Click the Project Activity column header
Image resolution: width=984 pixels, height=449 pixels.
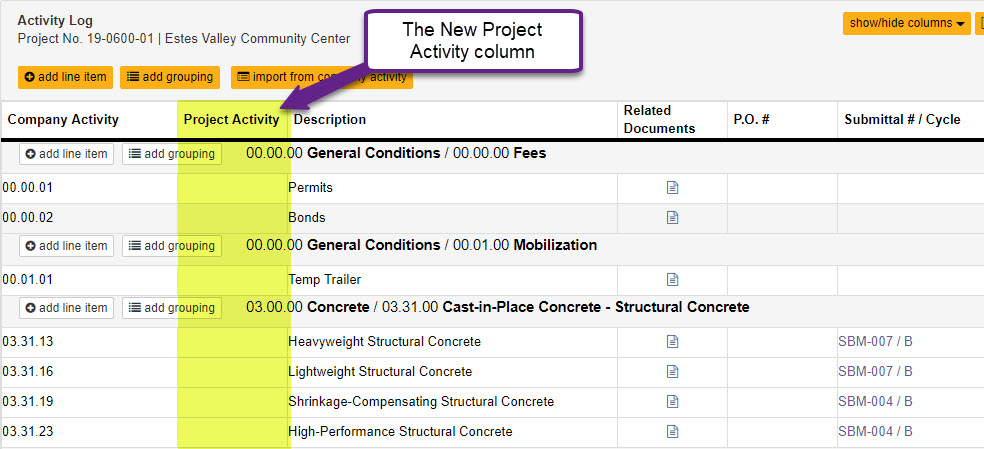[231, 120]
